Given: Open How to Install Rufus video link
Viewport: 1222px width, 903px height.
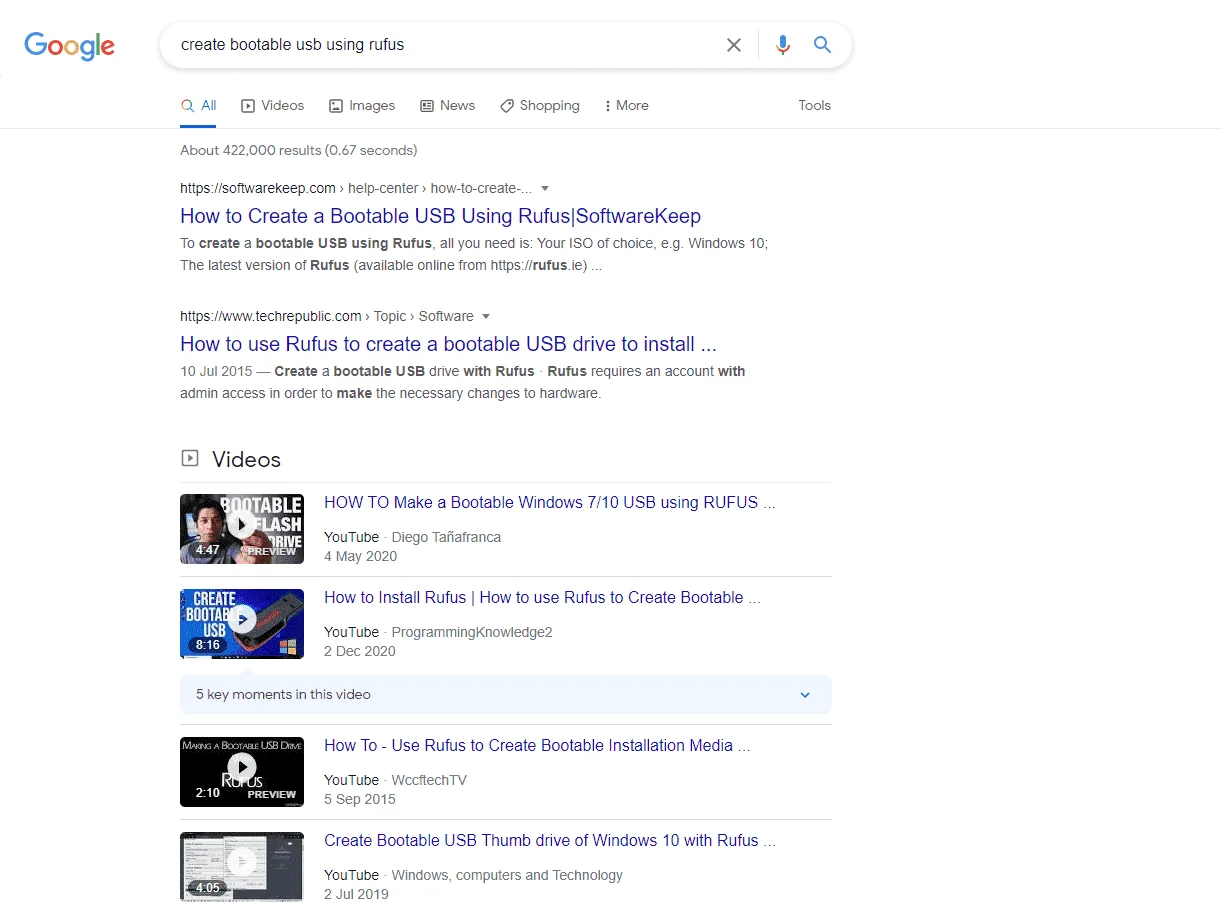Looking at the screenshot, I should pos(542,597).
